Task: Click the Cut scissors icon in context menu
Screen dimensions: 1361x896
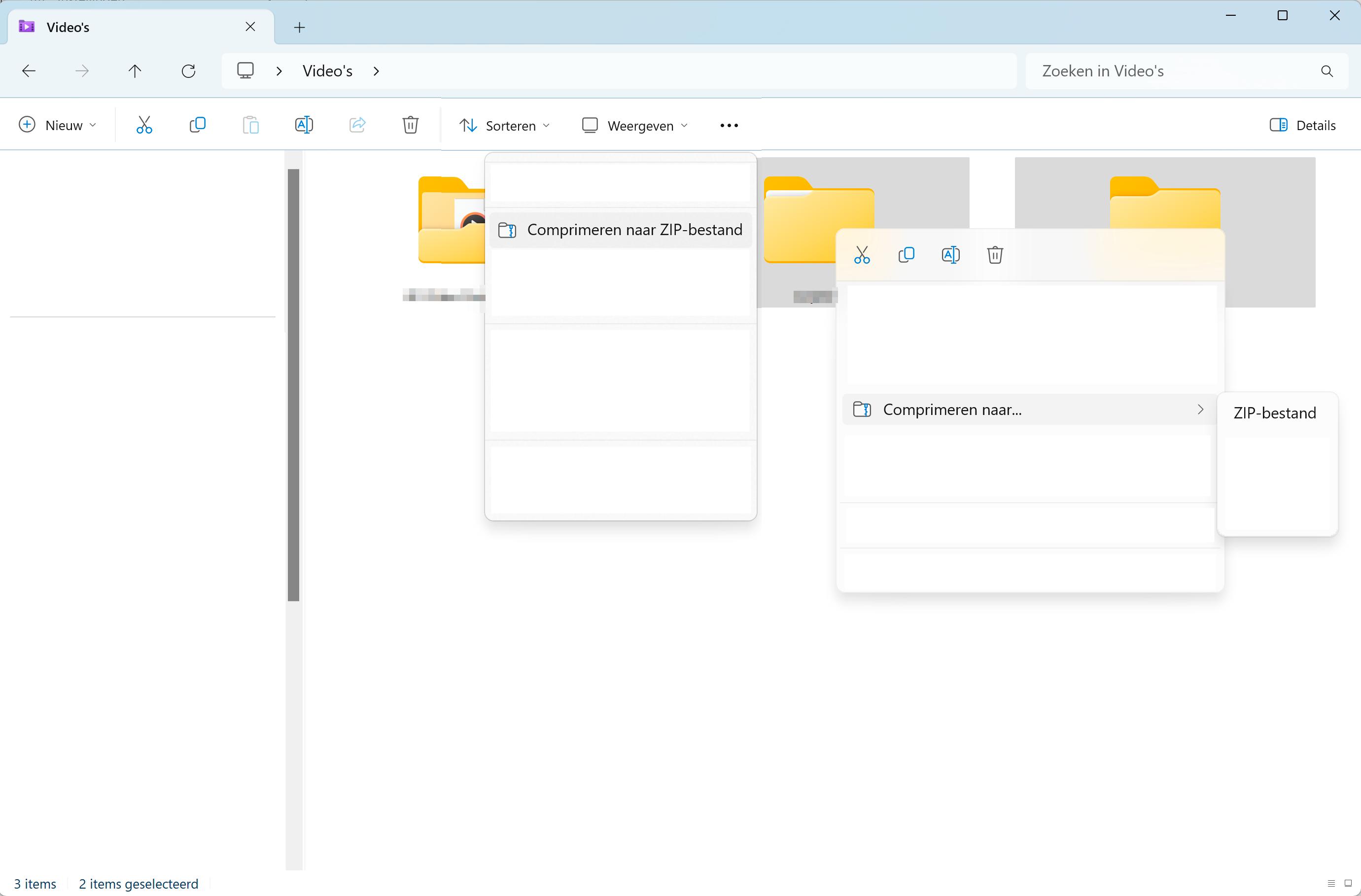Action: point(862,255)
